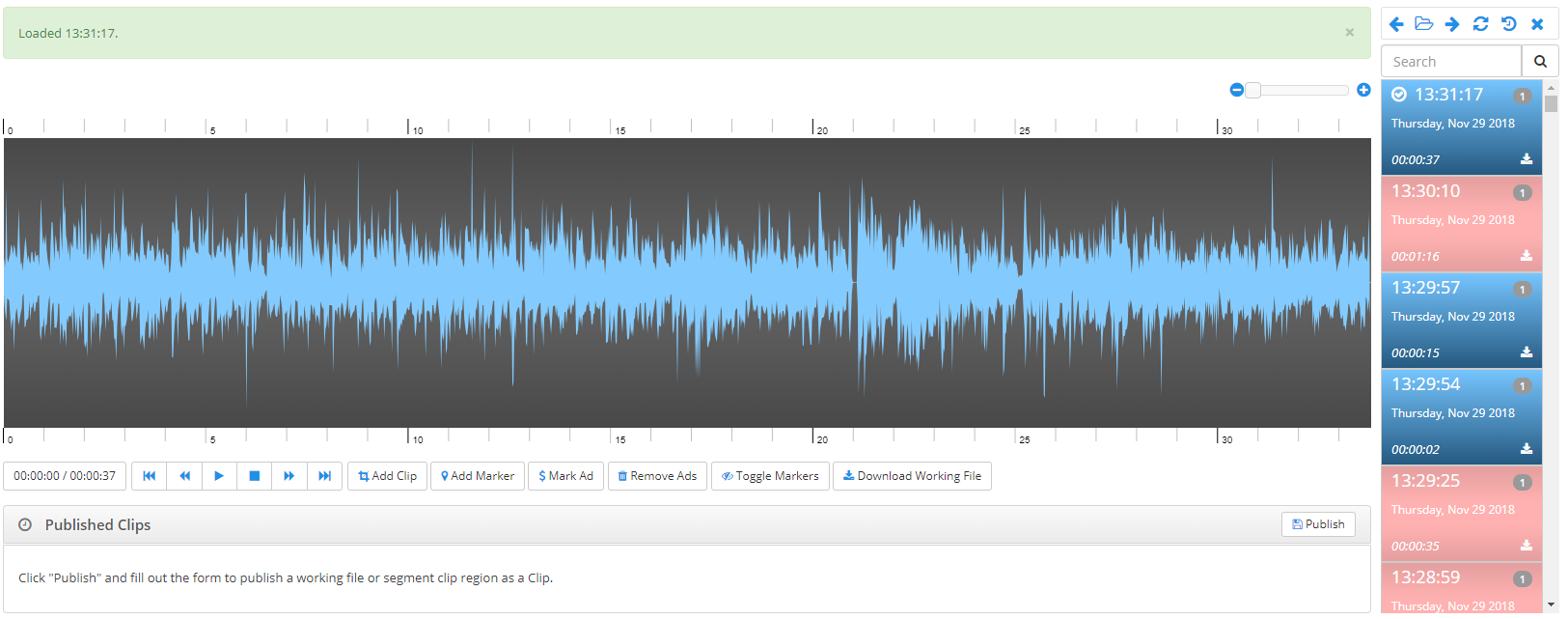This screenshot has height=619, width=1568.
Task: Click badge '1' on 13:30:10 entry
Action: (x=1523, y=193)
